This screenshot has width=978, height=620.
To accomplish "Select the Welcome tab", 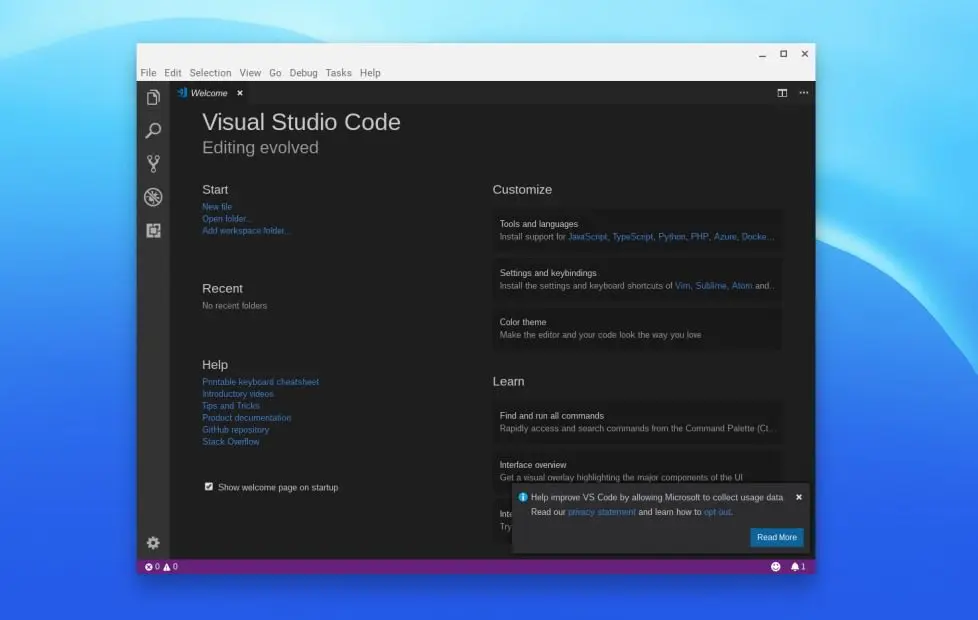I will tap(208, 93).
